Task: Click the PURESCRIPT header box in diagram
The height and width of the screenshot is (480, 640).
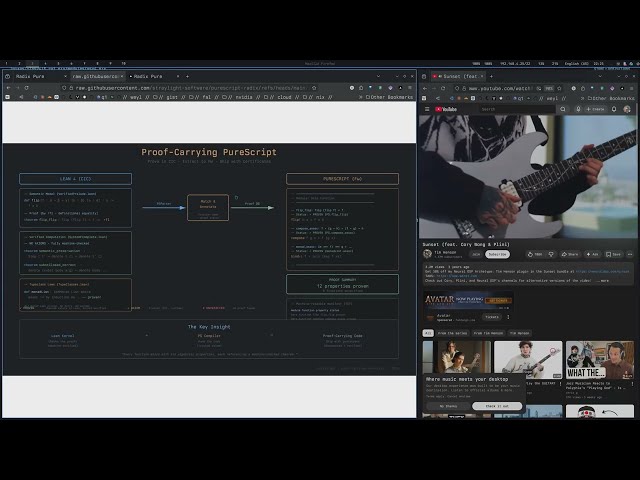Action: click(x=342, y=179)
